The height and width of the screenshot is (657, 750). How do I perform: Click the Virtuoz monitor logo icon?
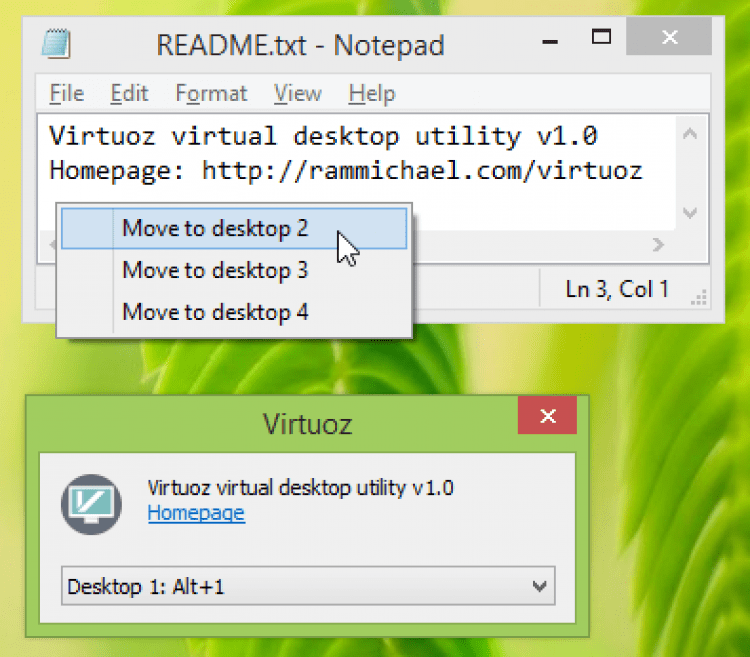(91, 503)
